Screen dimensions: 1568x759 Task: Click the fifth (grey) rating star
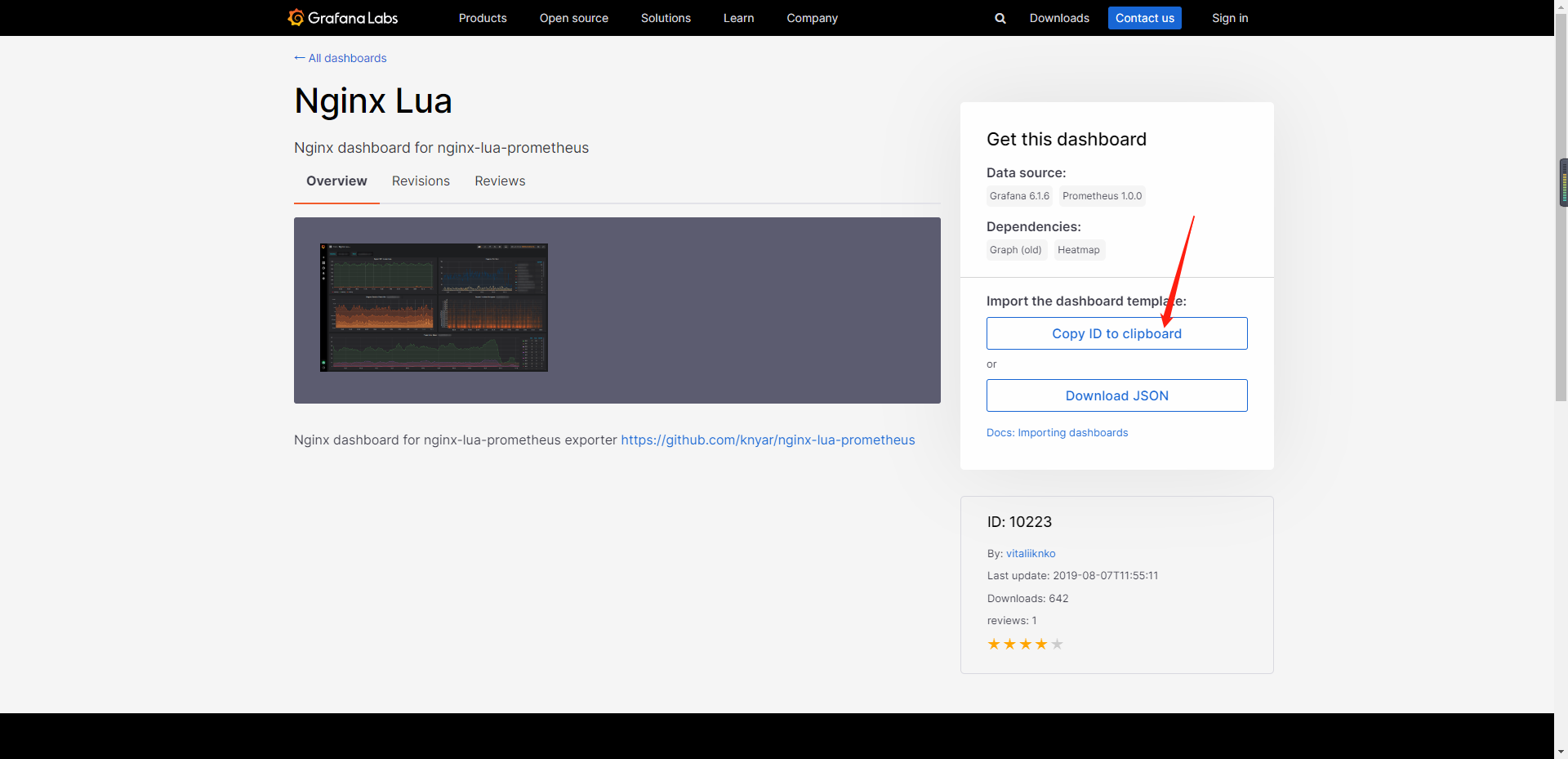click(1057, 644)
